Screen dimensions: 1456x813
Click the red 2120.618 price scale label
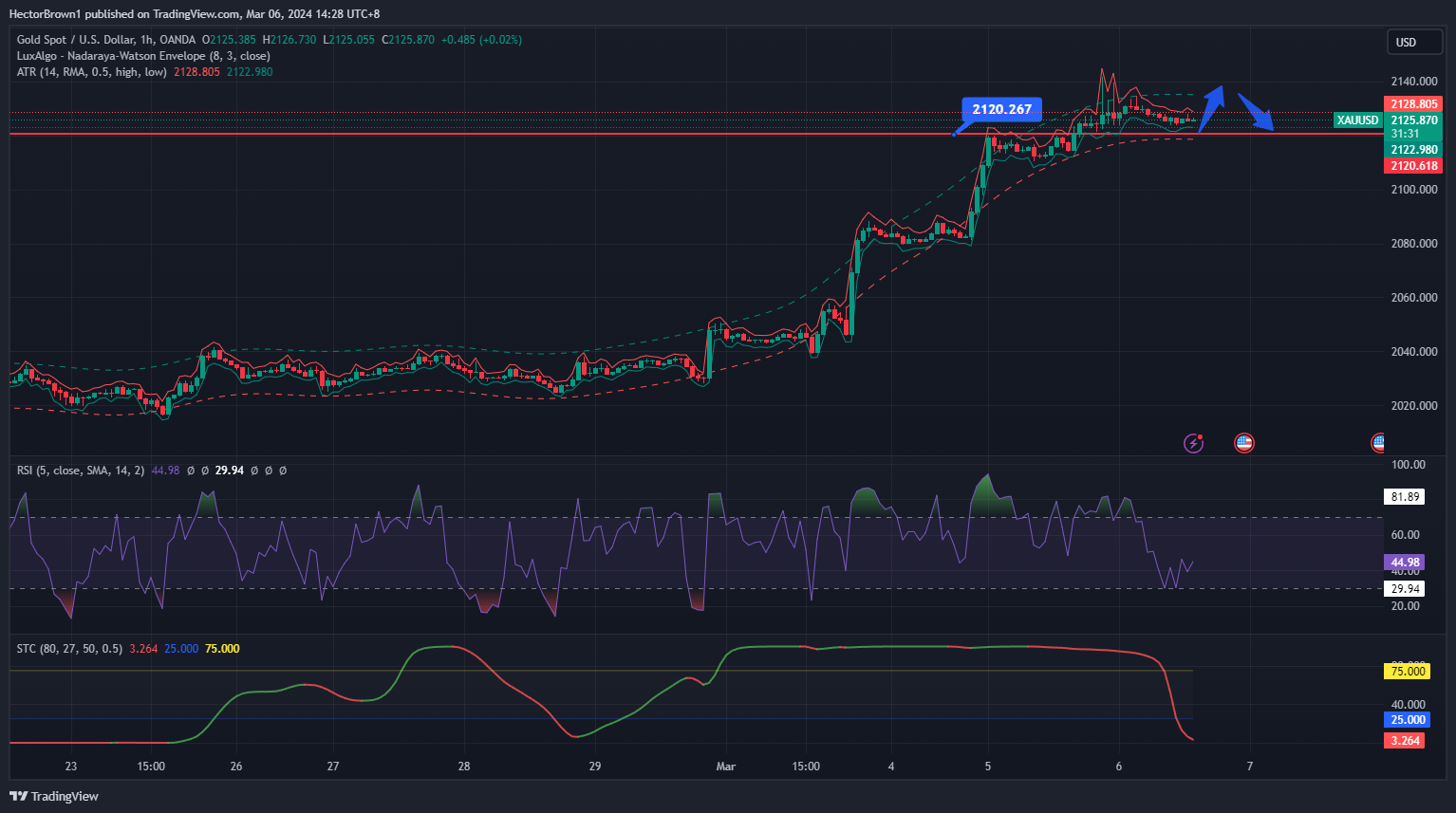(1414, 166)
